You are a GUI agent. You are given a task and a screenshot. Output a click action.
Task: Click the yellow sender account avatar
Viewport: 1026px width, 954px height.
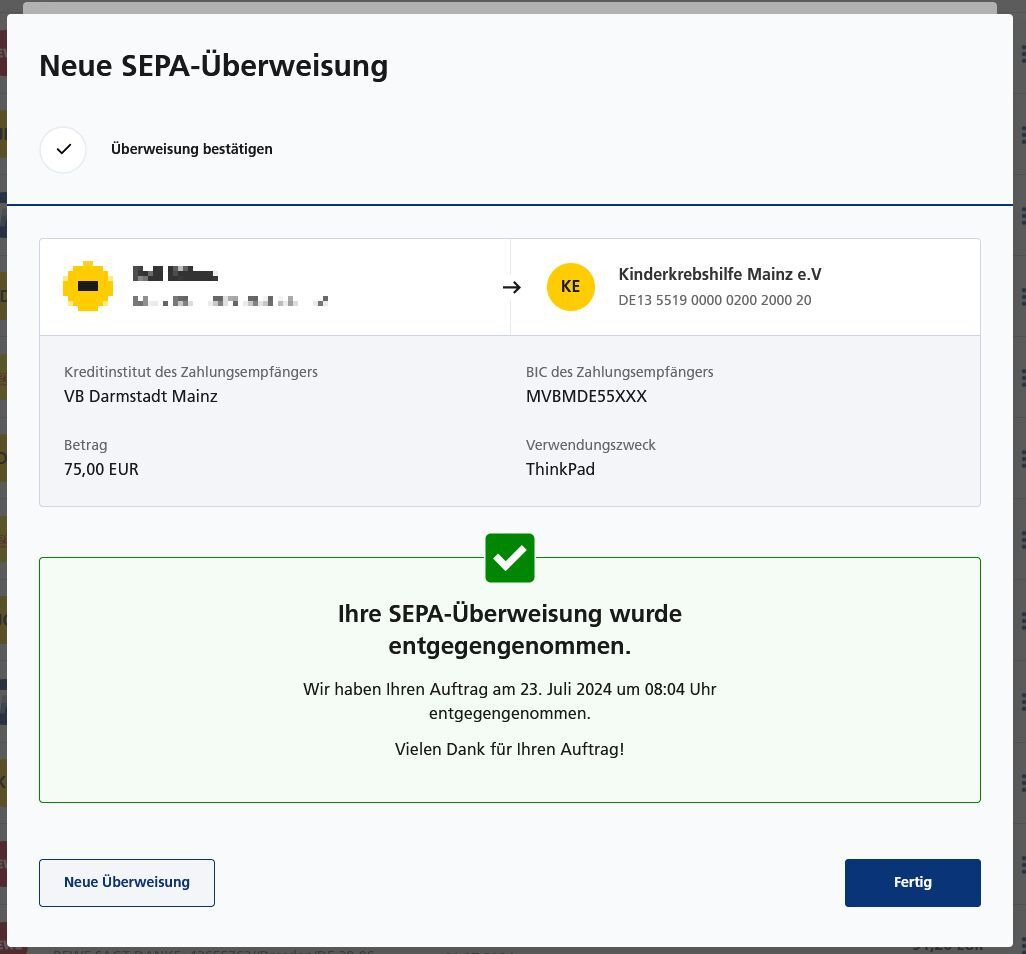(x=88, y=287)
